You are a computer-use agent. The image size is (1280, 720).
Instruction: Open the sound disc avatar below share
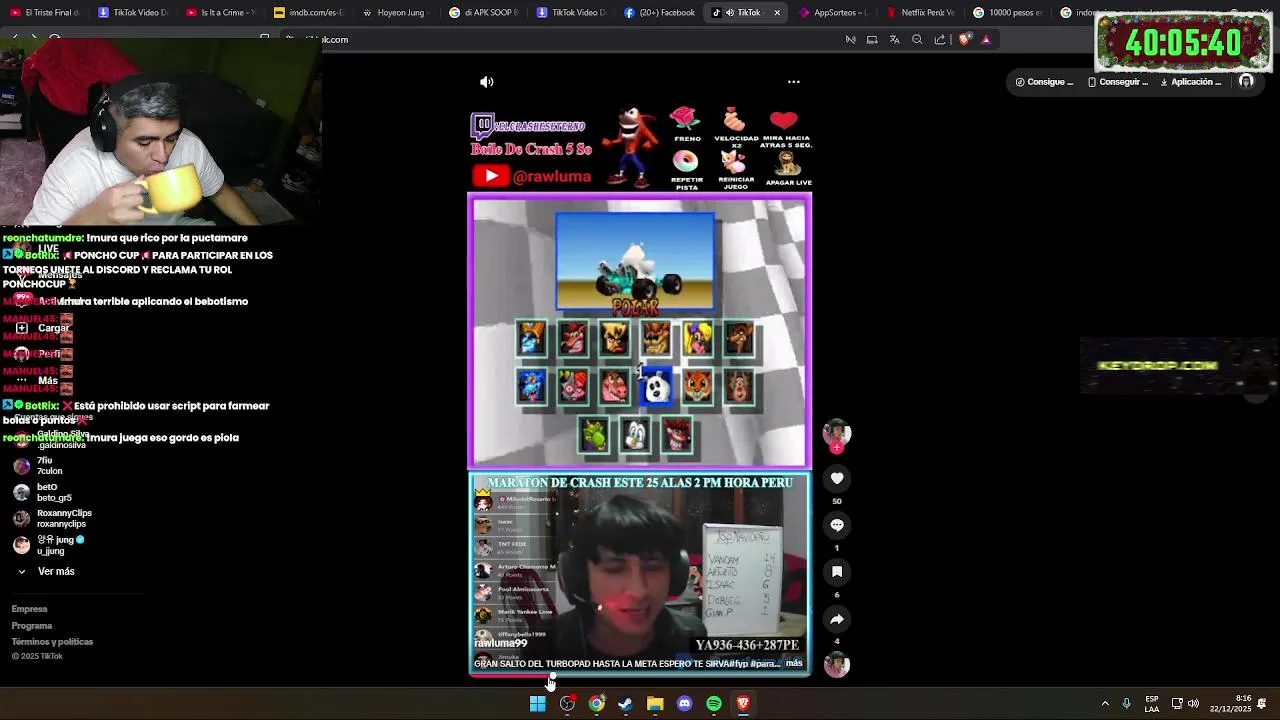tap(837, 665)
